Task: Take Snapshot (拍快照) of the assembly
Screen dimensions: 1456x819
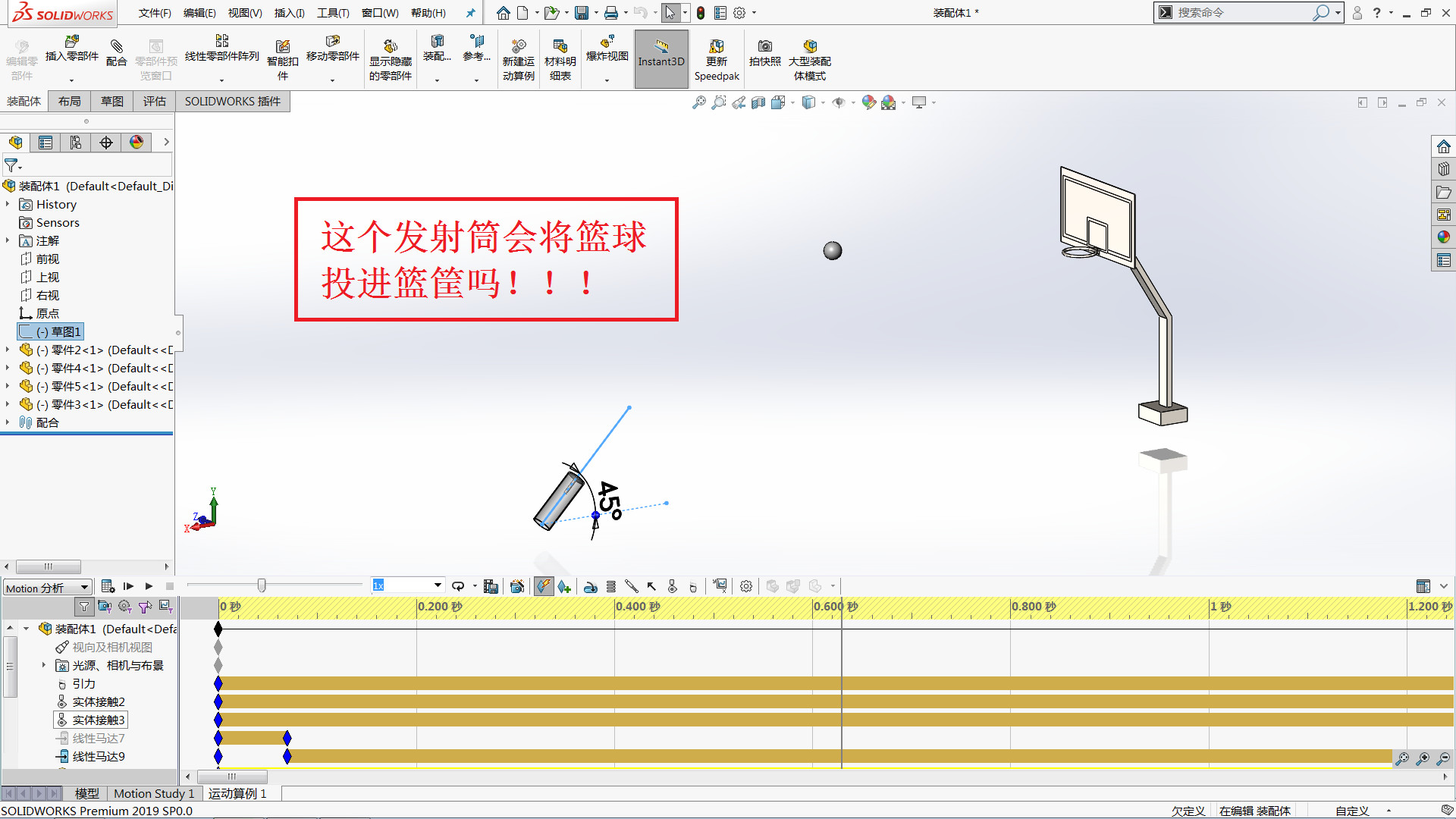Action: click(x=764, y=52)
